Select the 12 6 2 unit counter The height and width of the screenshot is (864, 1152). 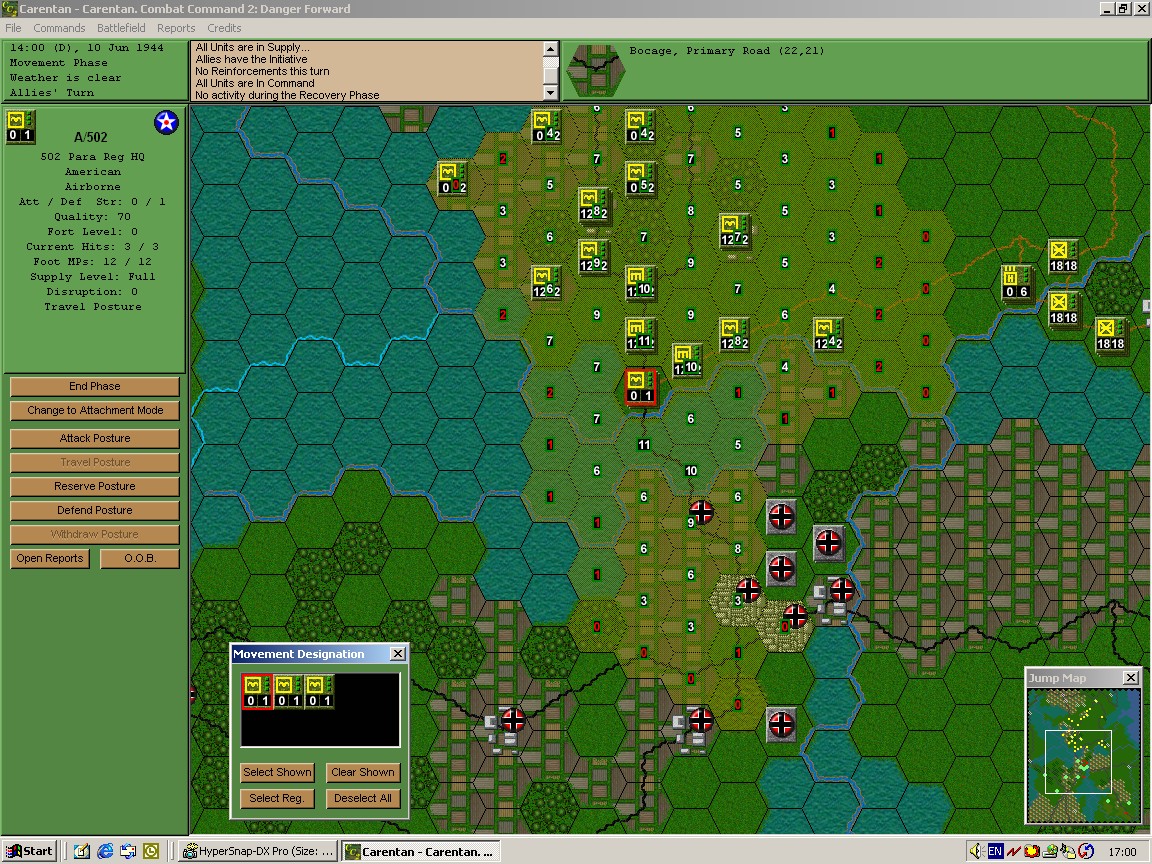pyautogui.click(x=546, y=283)
